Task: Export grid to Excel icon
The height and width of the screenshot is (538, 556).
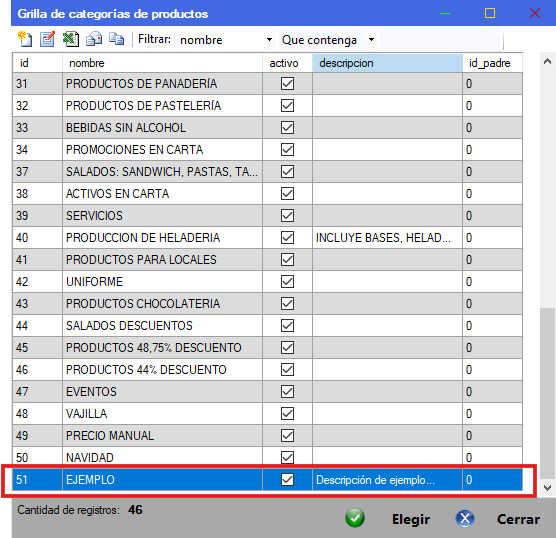Action: coord(71,39)
